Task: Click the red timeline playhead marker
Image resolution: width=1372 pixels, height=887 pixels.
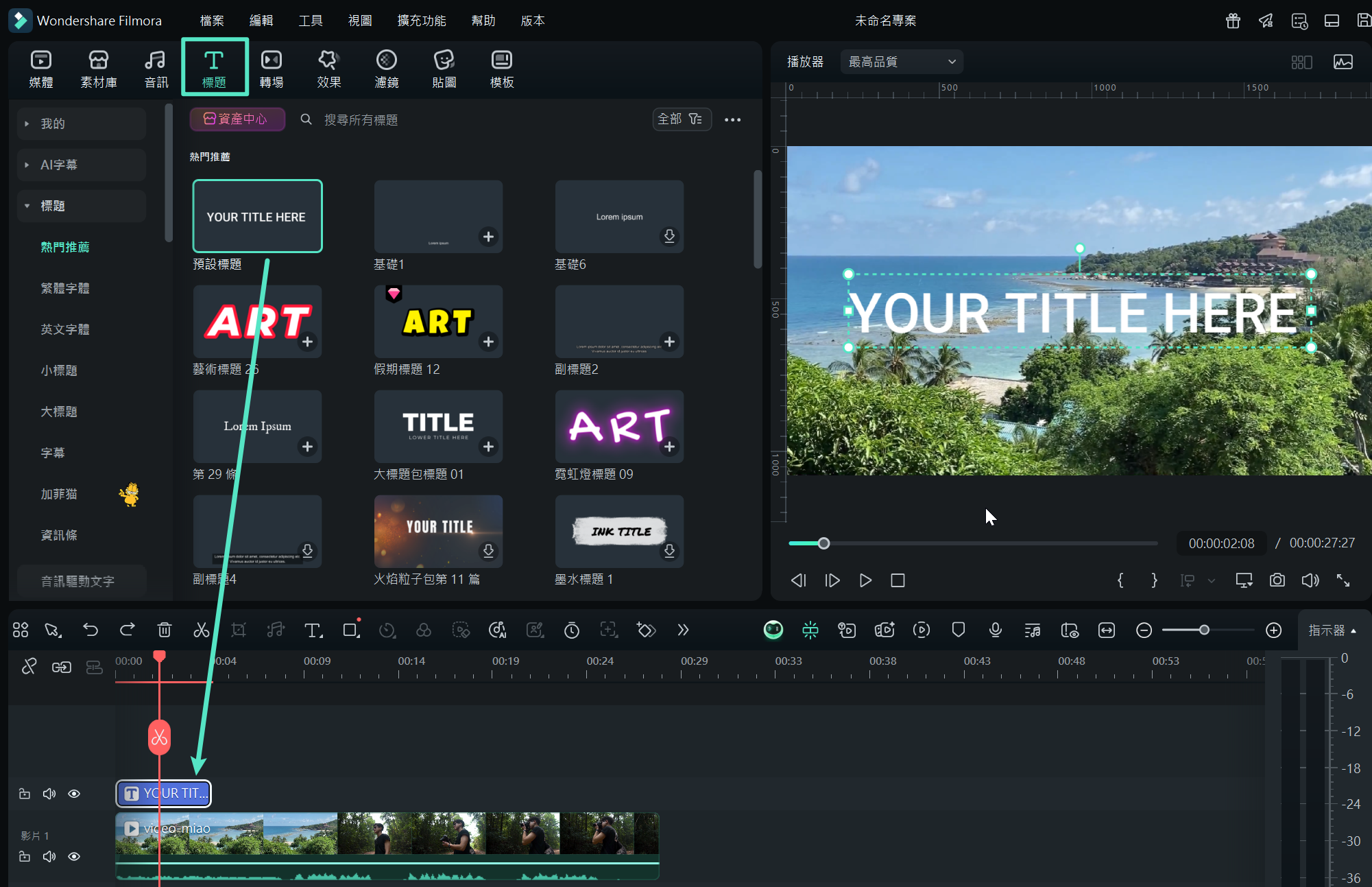Action: [x=159, y=657]
